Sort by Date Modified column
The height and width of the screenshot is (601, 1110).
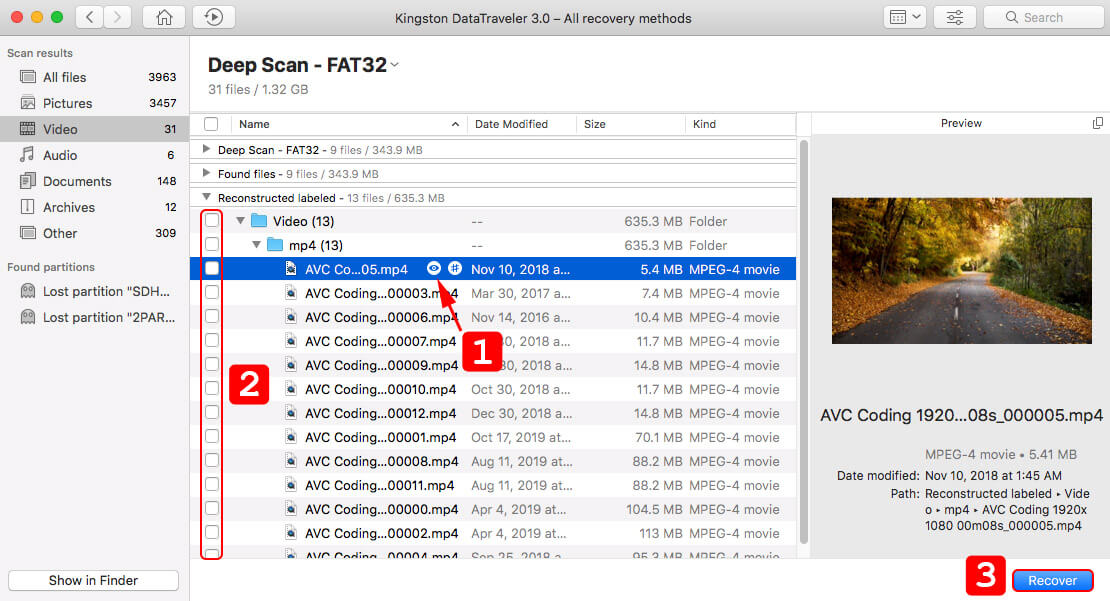(511, 124)
